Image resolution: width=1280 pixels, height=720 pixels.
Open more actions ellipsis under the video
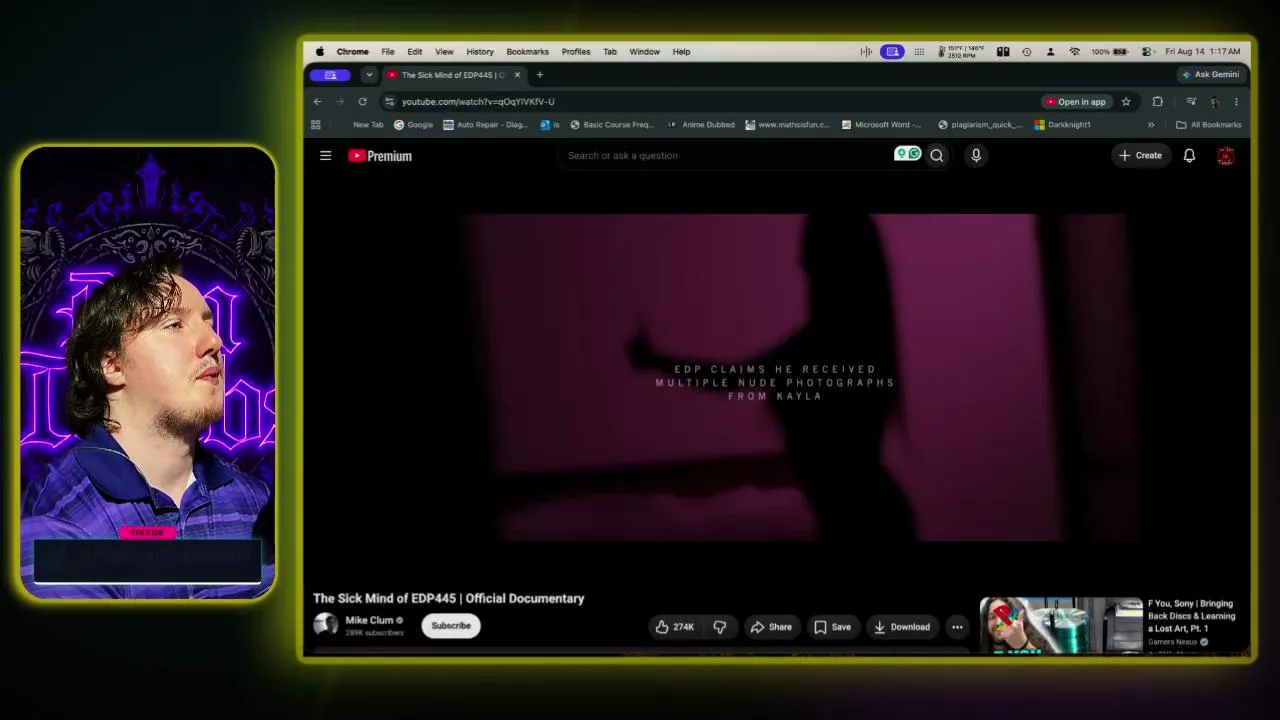(957, 627)
